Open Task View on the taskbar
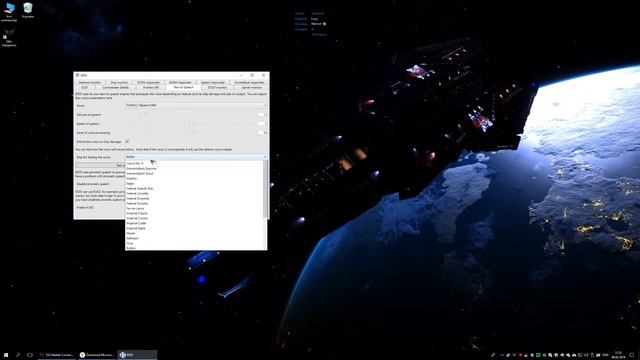Screen dimensions: 640x360 click(30, 355)
